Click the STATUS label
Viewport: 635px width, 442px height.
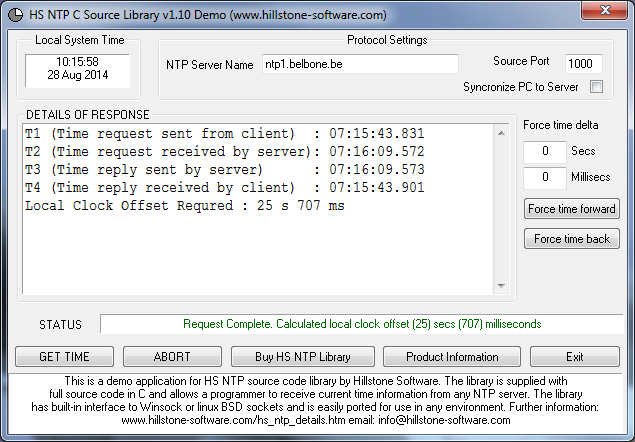coord(60,325)
